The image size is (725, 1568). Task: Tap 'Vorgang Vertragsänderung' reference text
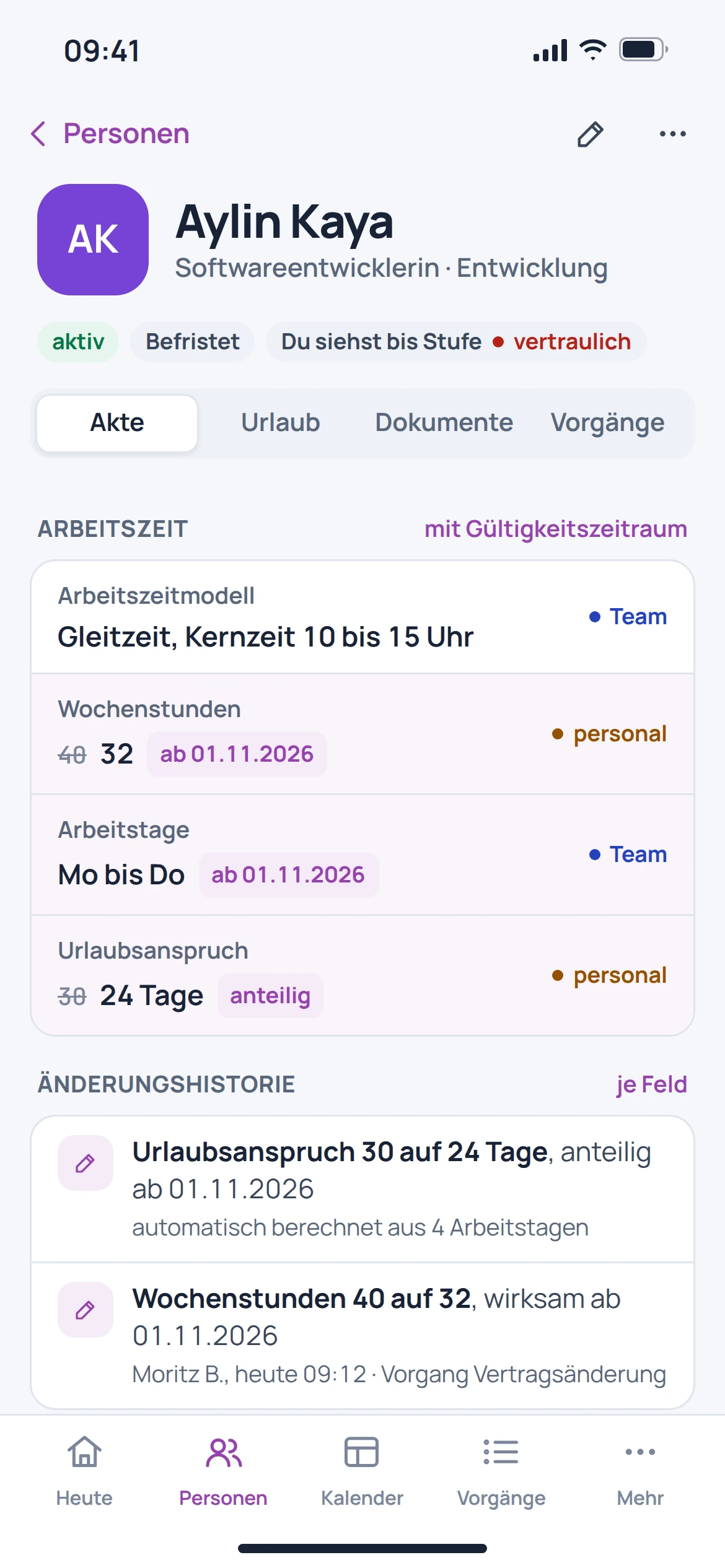pos(524,1374)
